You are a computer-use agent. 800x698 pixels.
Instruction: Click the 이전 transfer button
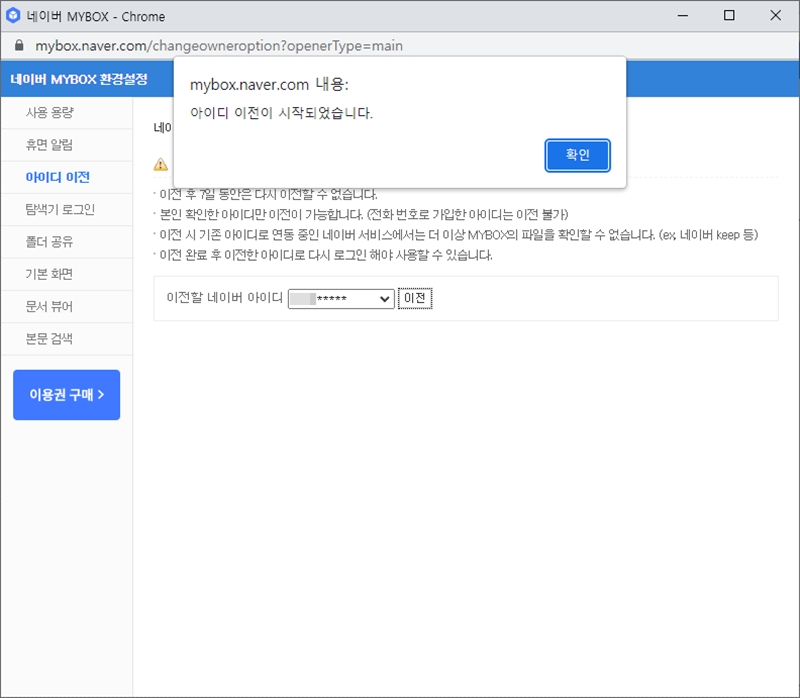tap(415, 298)
